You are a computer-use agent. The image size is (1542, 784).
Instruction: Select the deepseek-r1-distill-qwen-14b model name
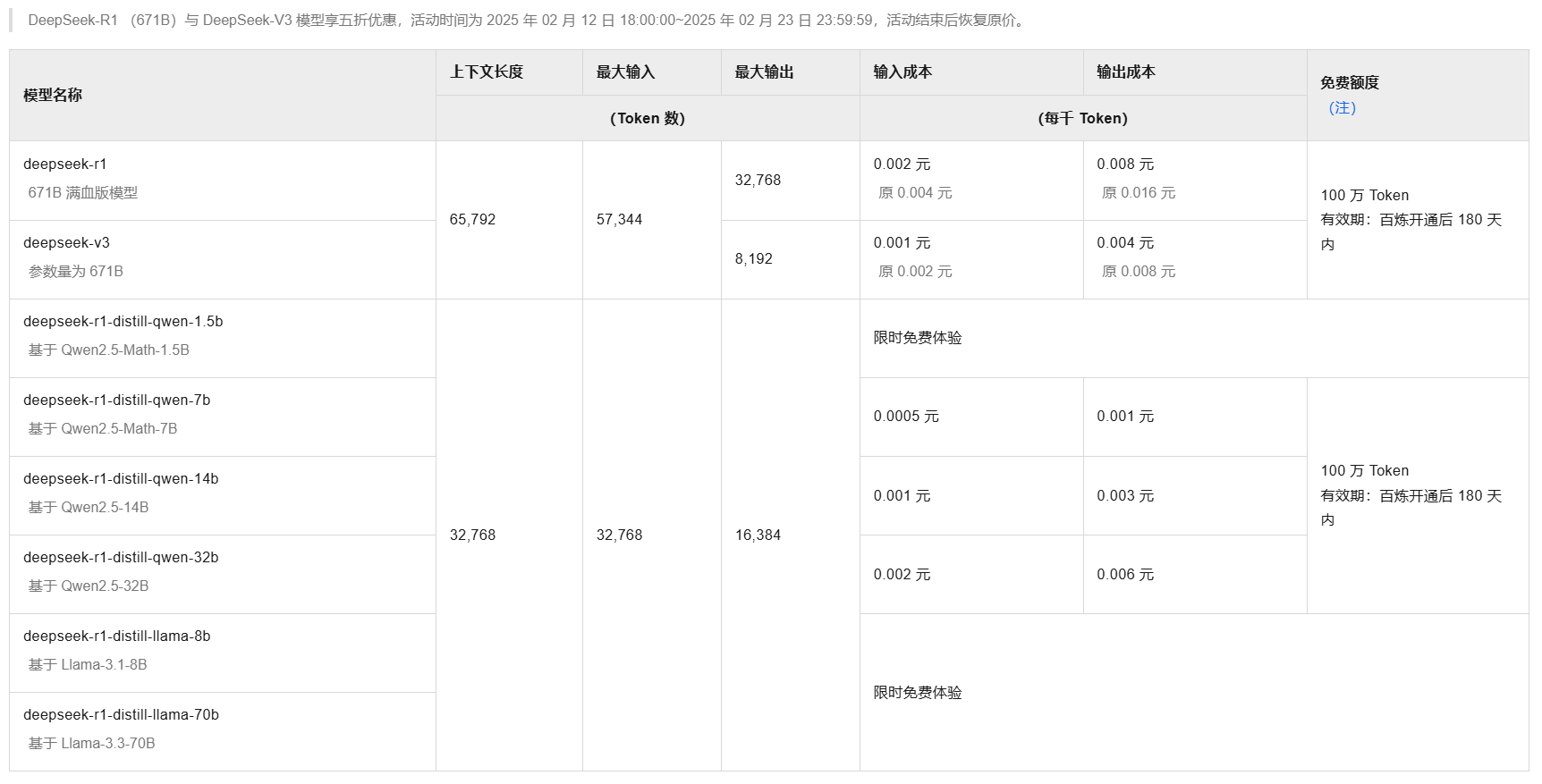coord(121,478)
